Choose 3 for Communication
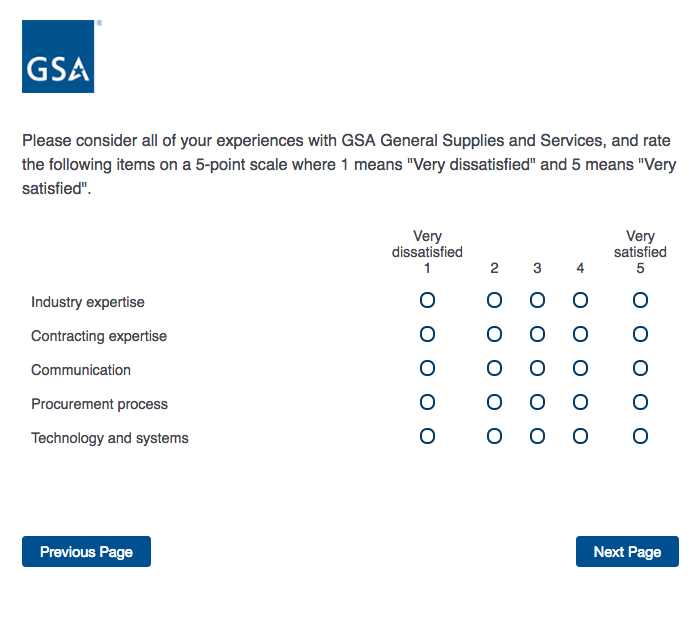Viewport: 700px width, 625px height. (537, 368)
